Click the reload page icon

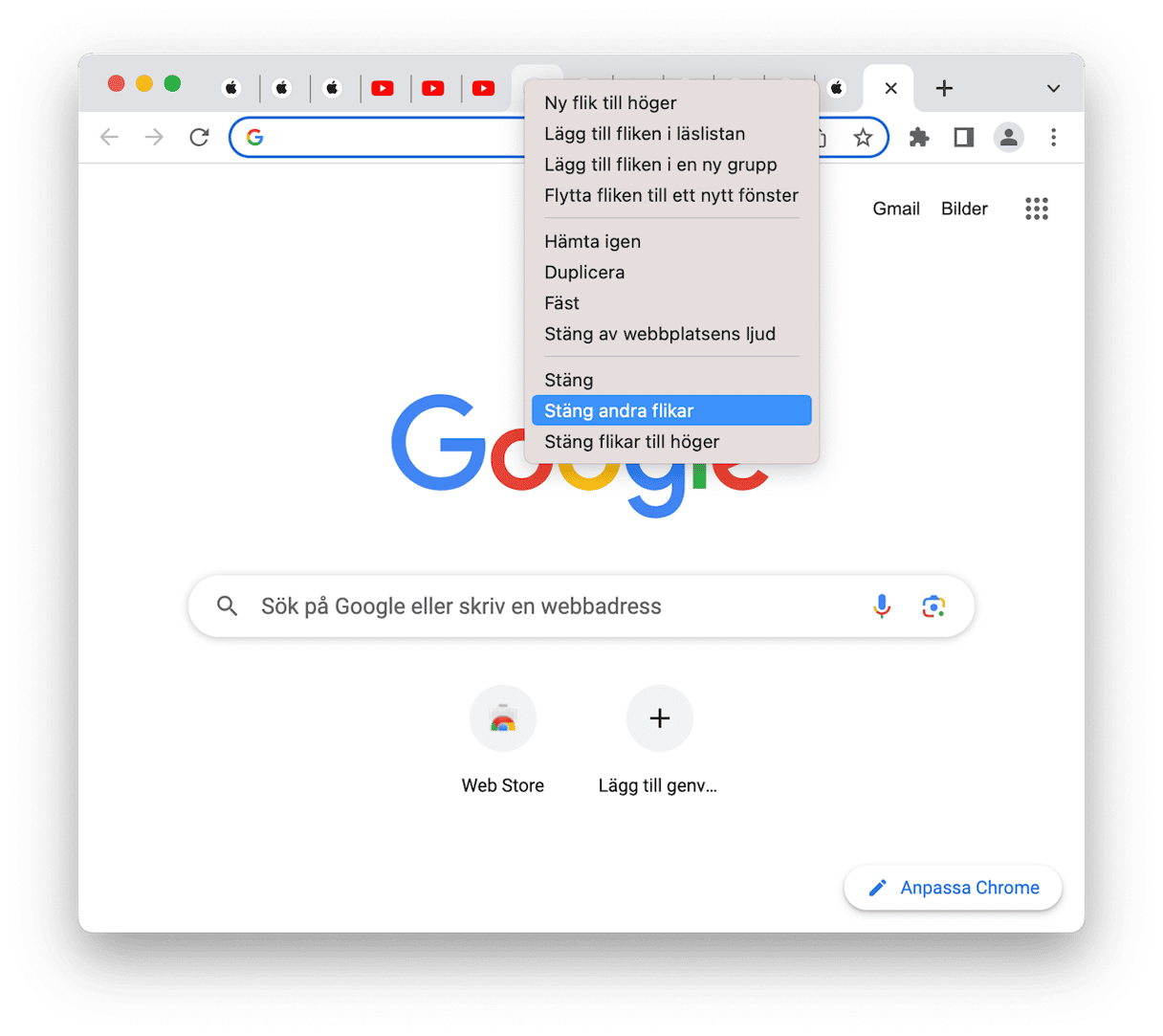tap(199, 138)
